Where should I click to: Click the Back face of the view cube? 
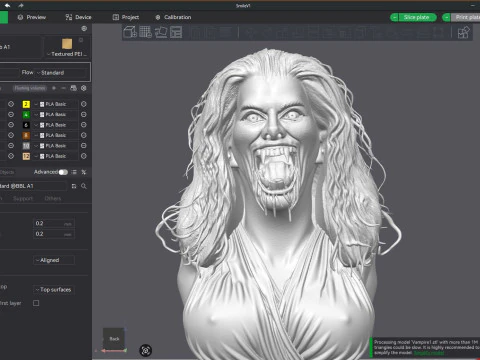pos(114,339)
